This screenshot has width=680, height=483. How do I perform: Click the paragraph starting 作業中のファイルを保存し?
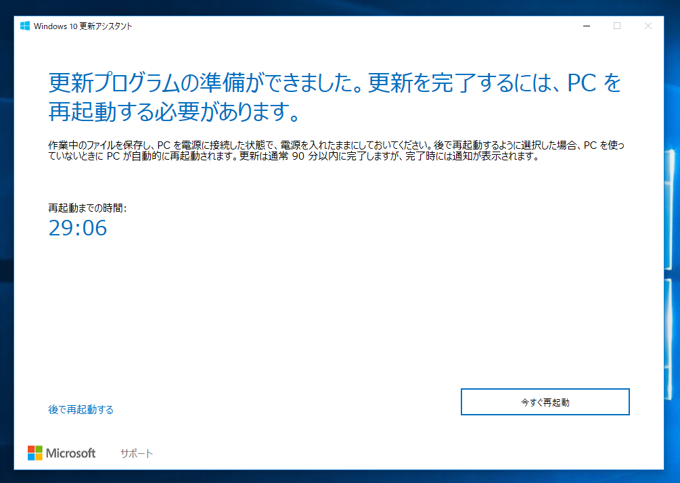click(x=336, y=150)
